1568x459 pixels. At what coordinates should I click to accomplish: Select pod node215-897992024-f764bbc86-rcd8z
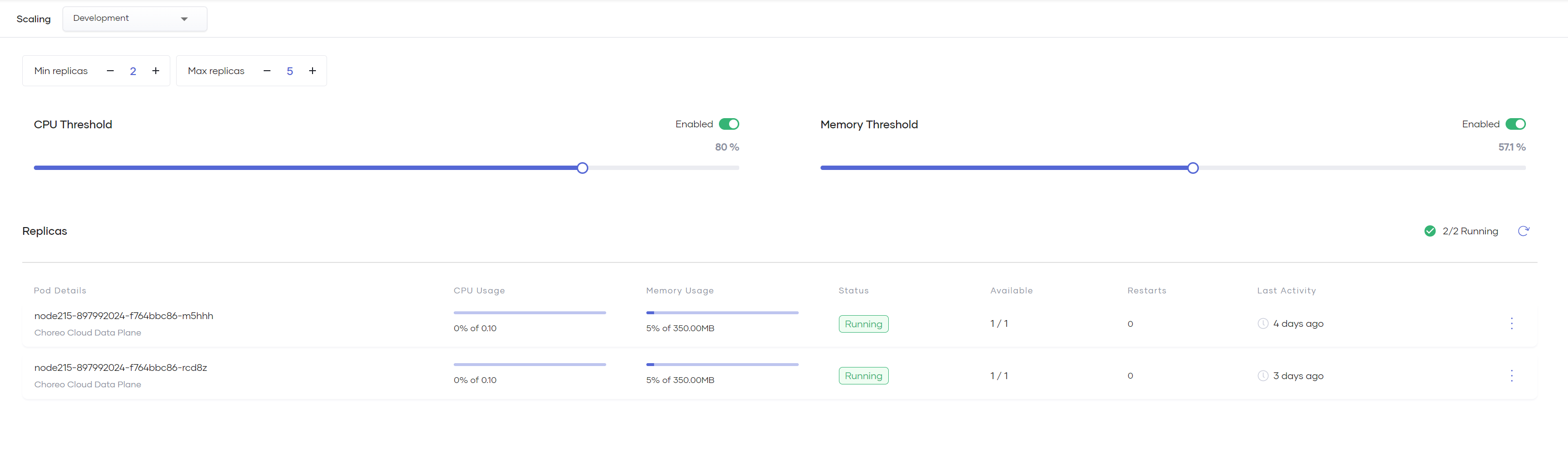(x=120, y=367)
